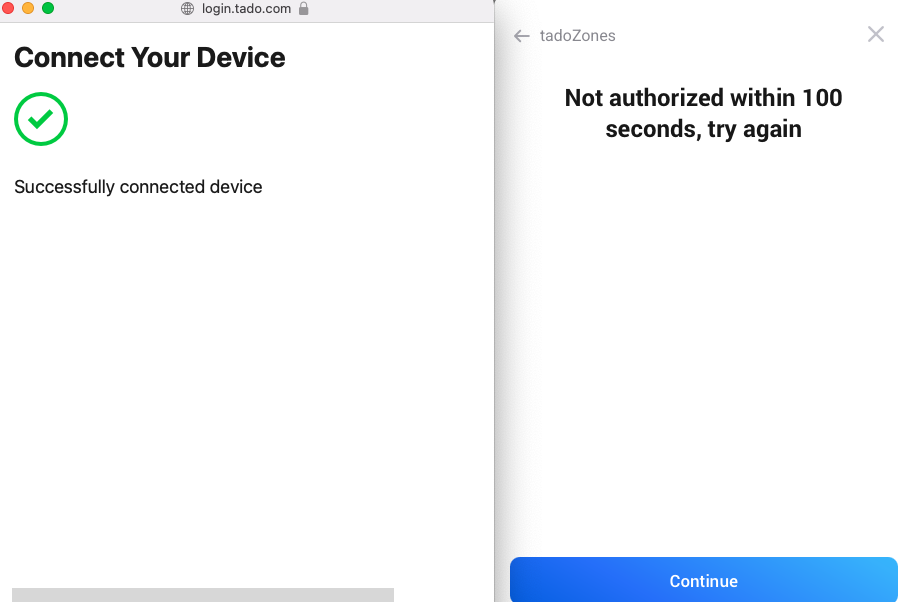This screenshot has width=901, height=602.
Task: Close the login window via red button
Action: coord(7,8)
